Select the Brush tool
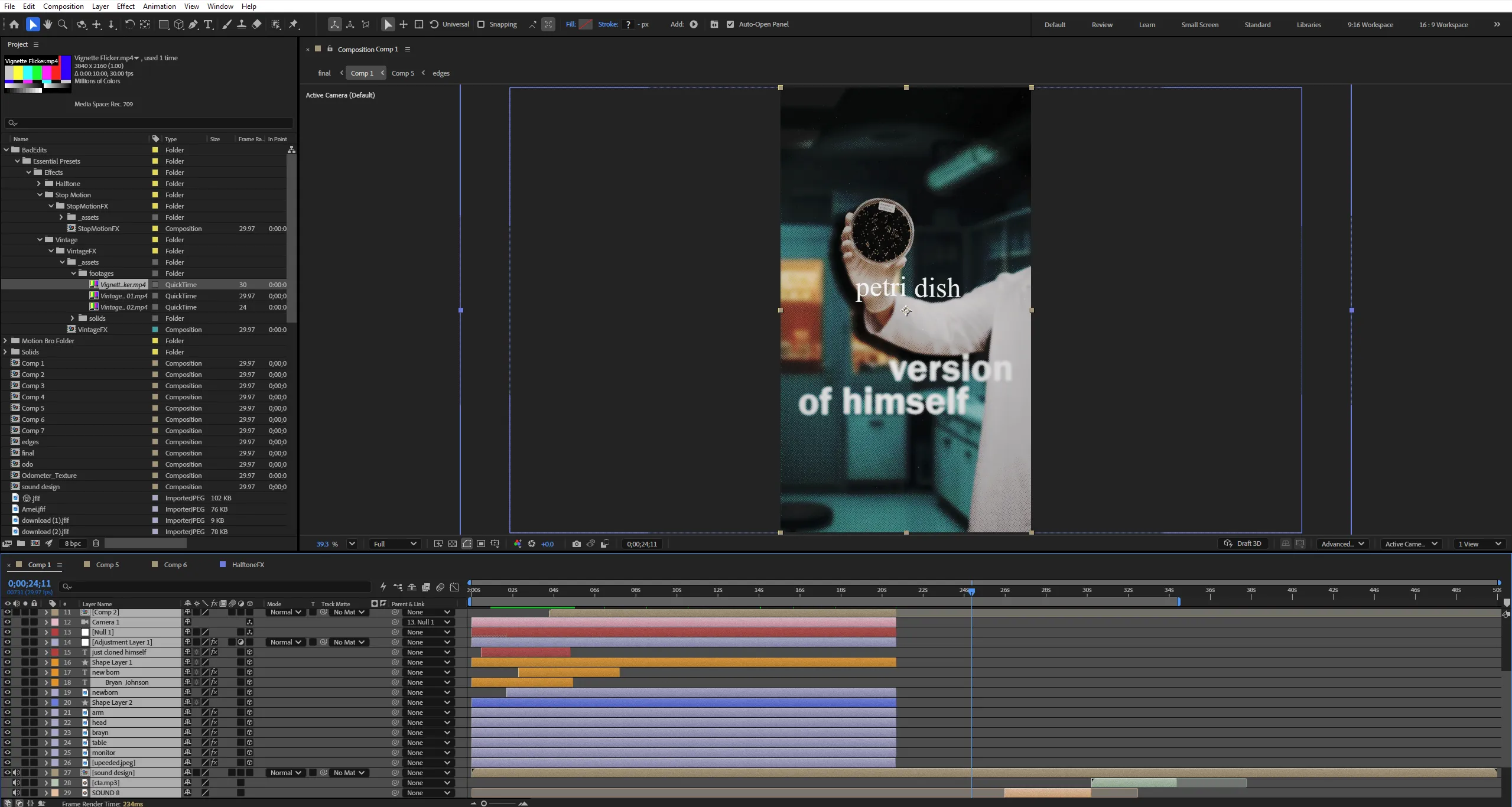 click(x=227, y=24)
